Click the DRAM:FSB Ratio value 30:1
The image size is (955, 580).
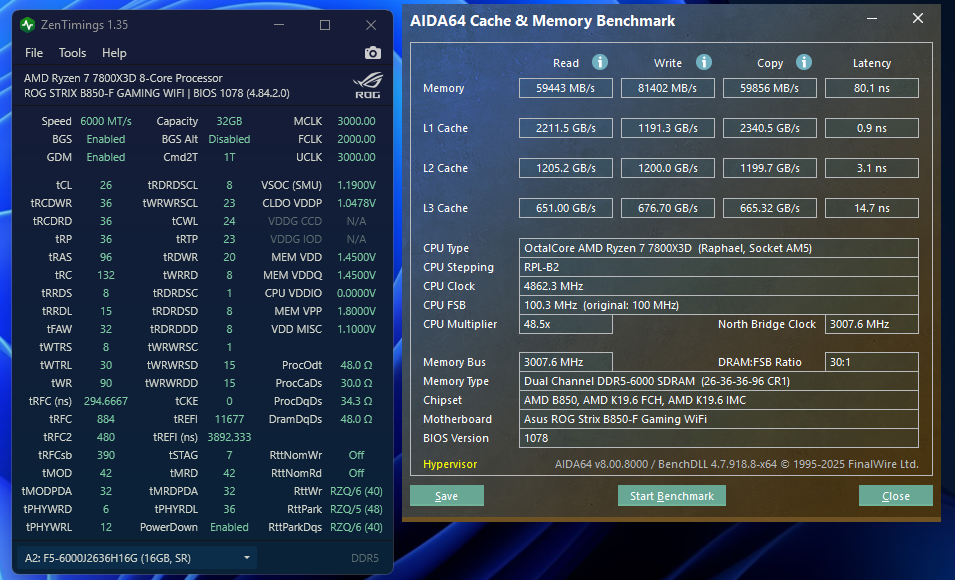point(872,362)
